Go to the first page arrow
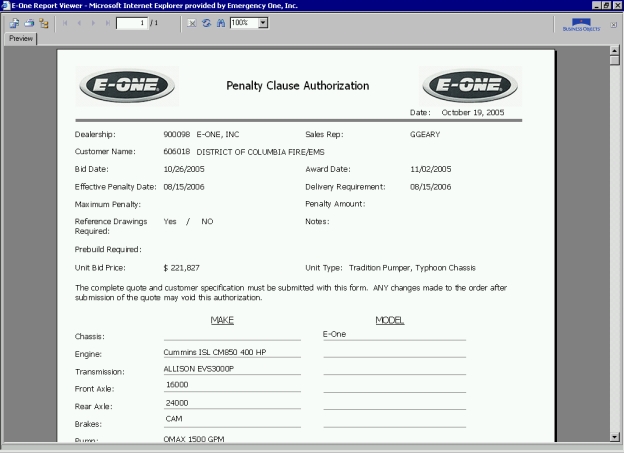Image resolution: width=624 pixels, height=453 pixels. pos(65,23)
